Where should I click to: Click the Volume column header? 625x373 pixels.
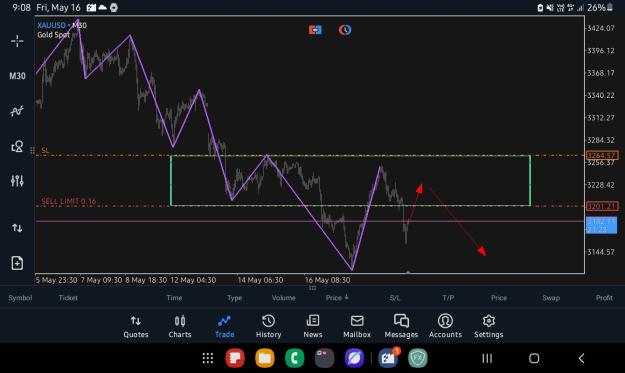[x=283, y=298]
